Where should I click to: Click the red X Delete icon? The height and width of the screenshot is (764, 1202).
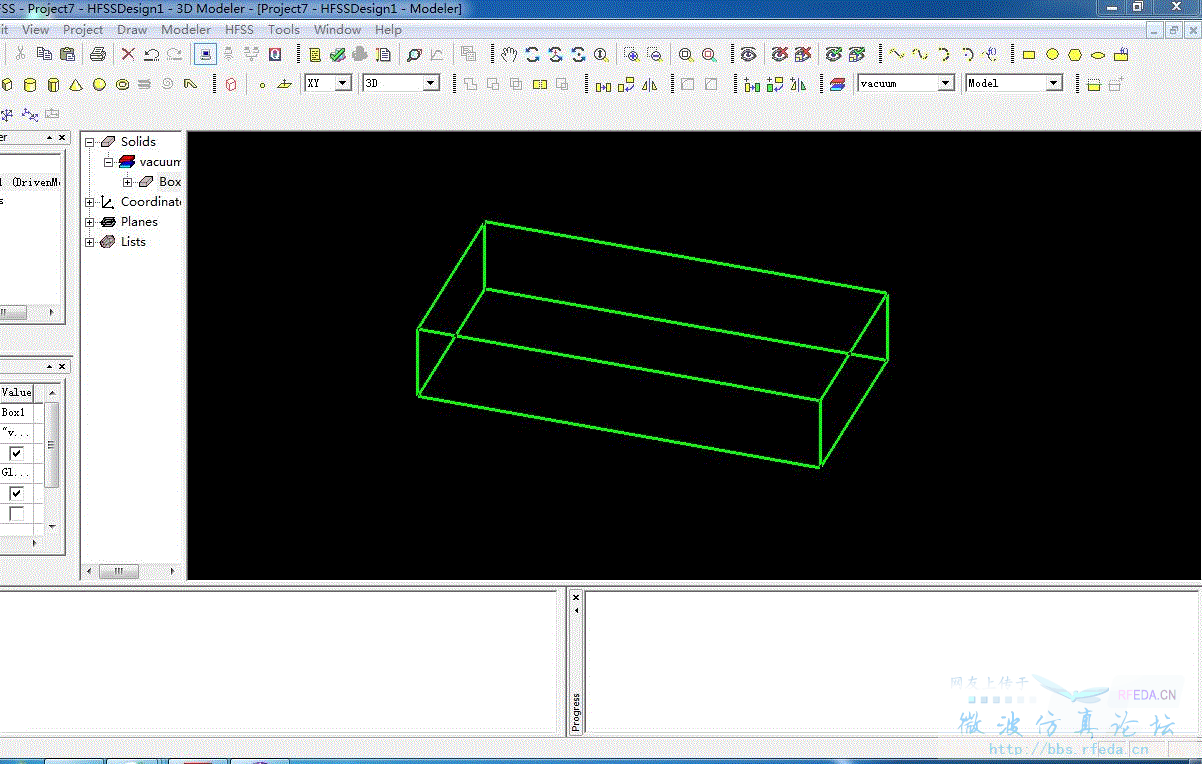pos(128,54)
